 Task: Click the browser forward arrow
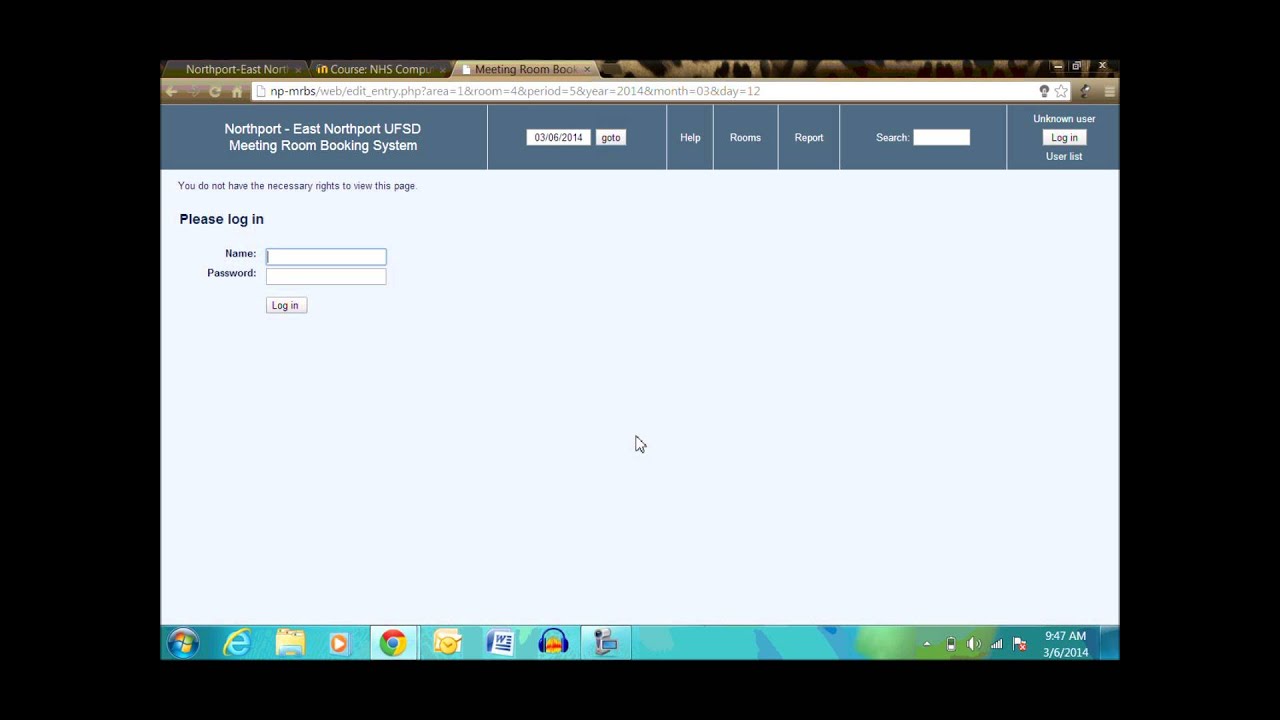coord(193,91)
